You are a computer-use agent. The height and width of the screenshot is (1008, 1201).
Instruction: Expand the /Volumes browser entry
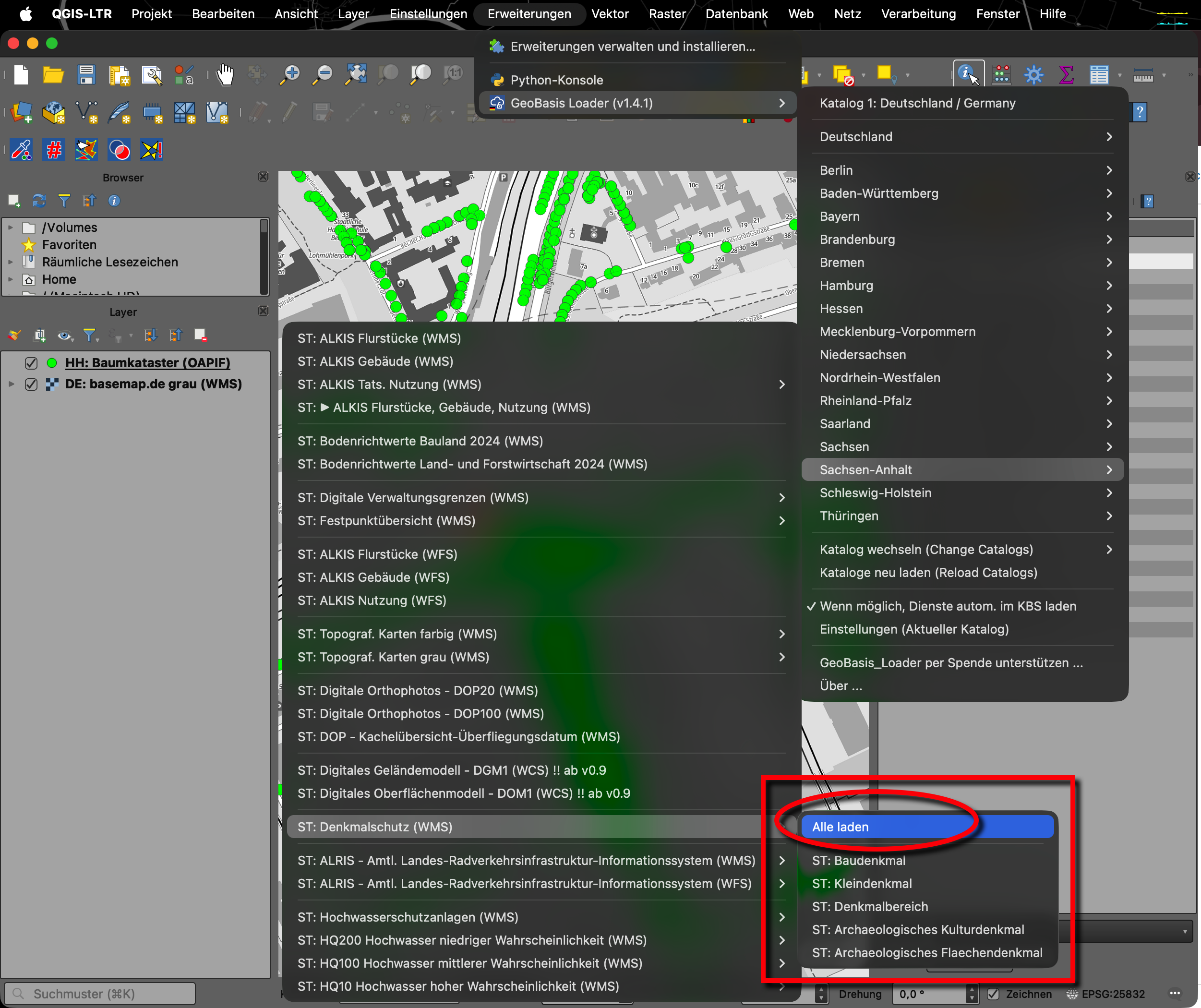(10, 228)
